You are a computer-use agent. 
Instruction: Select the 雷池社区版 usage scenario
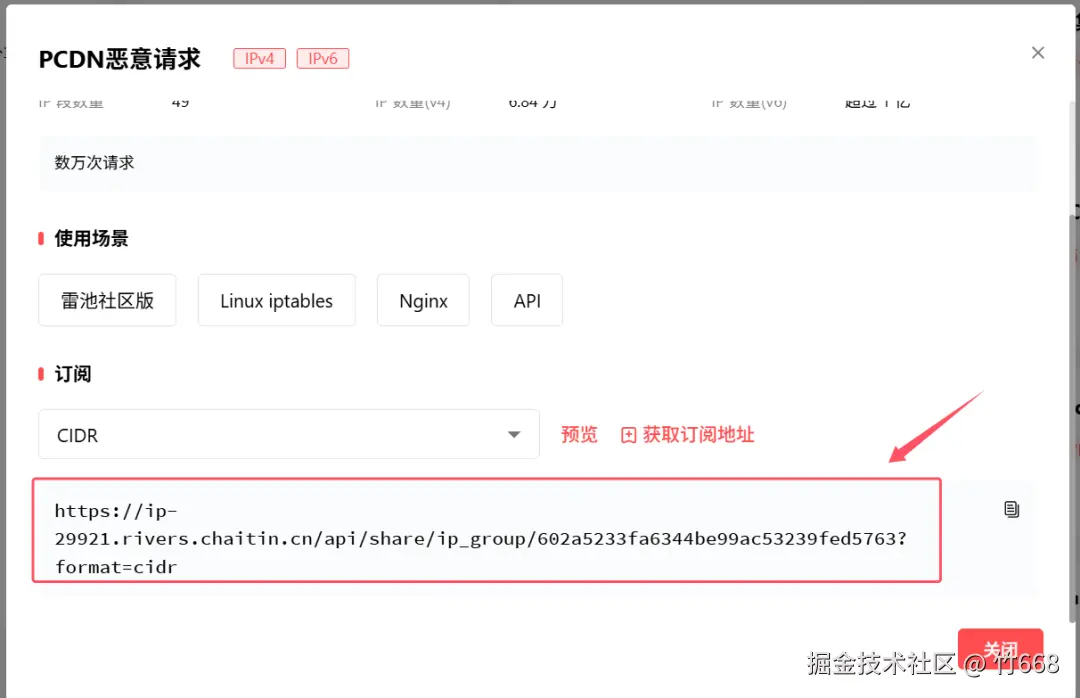click(x=107, y=300)
